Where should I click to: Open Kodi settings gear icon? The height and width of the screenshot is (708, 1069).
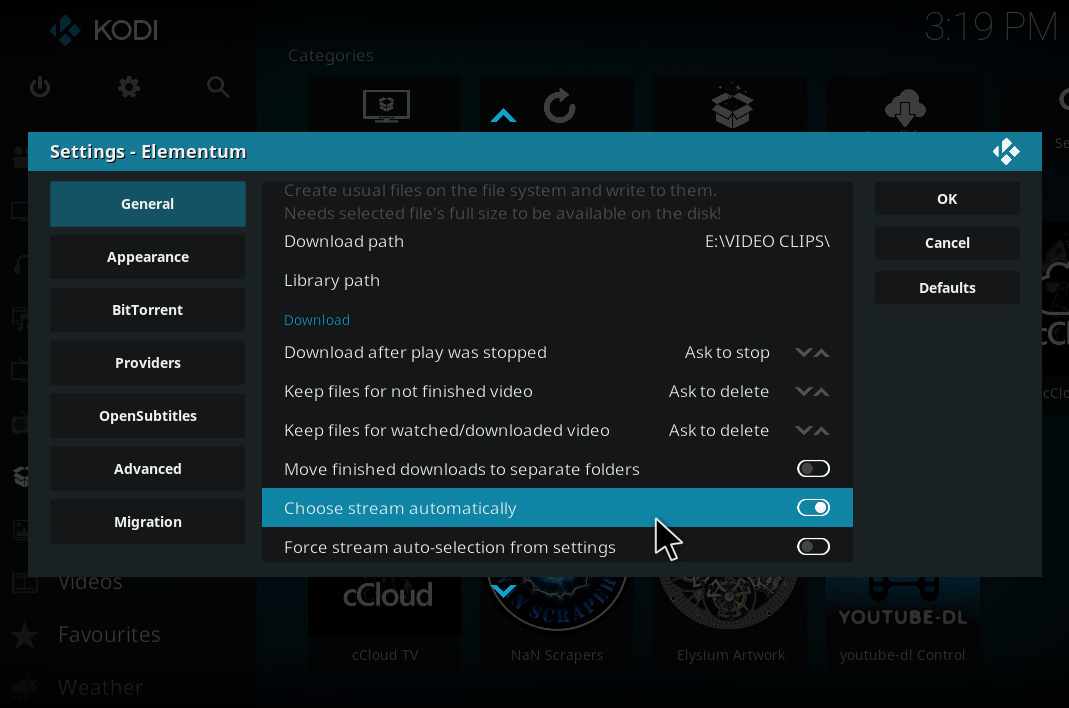129,87
